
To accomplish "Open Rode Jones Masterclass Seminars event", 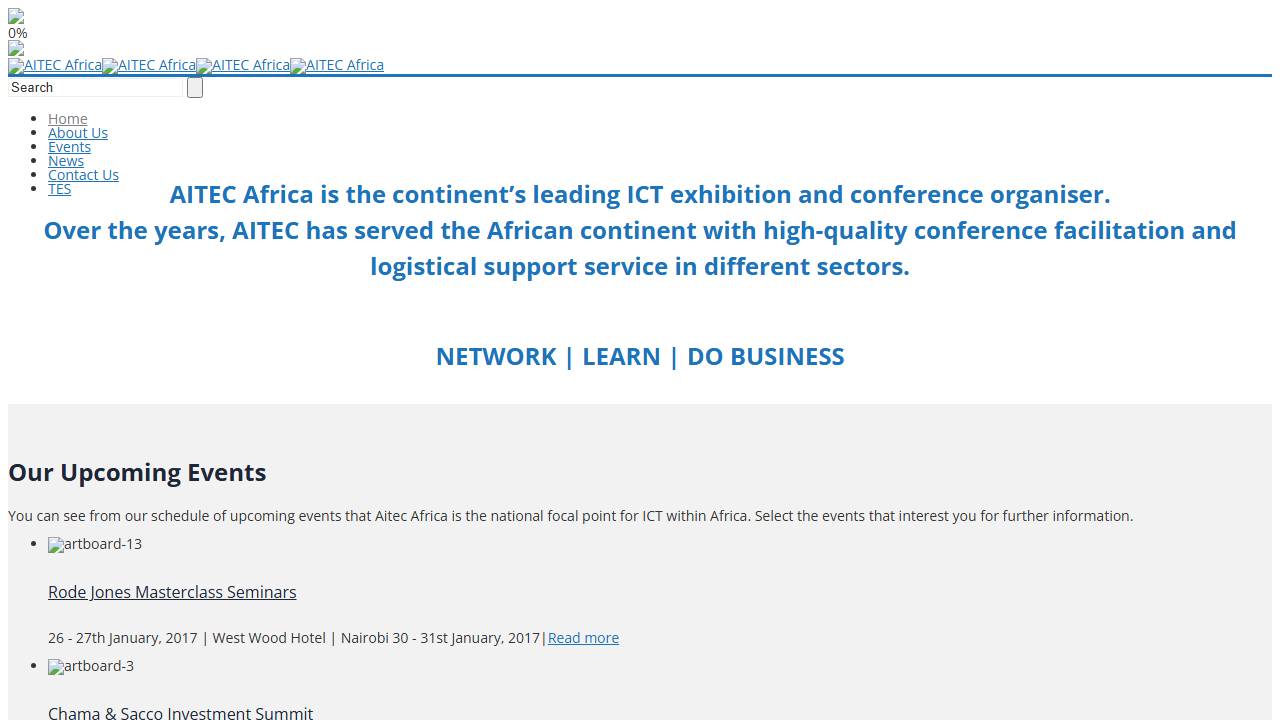I will [172, 592].
